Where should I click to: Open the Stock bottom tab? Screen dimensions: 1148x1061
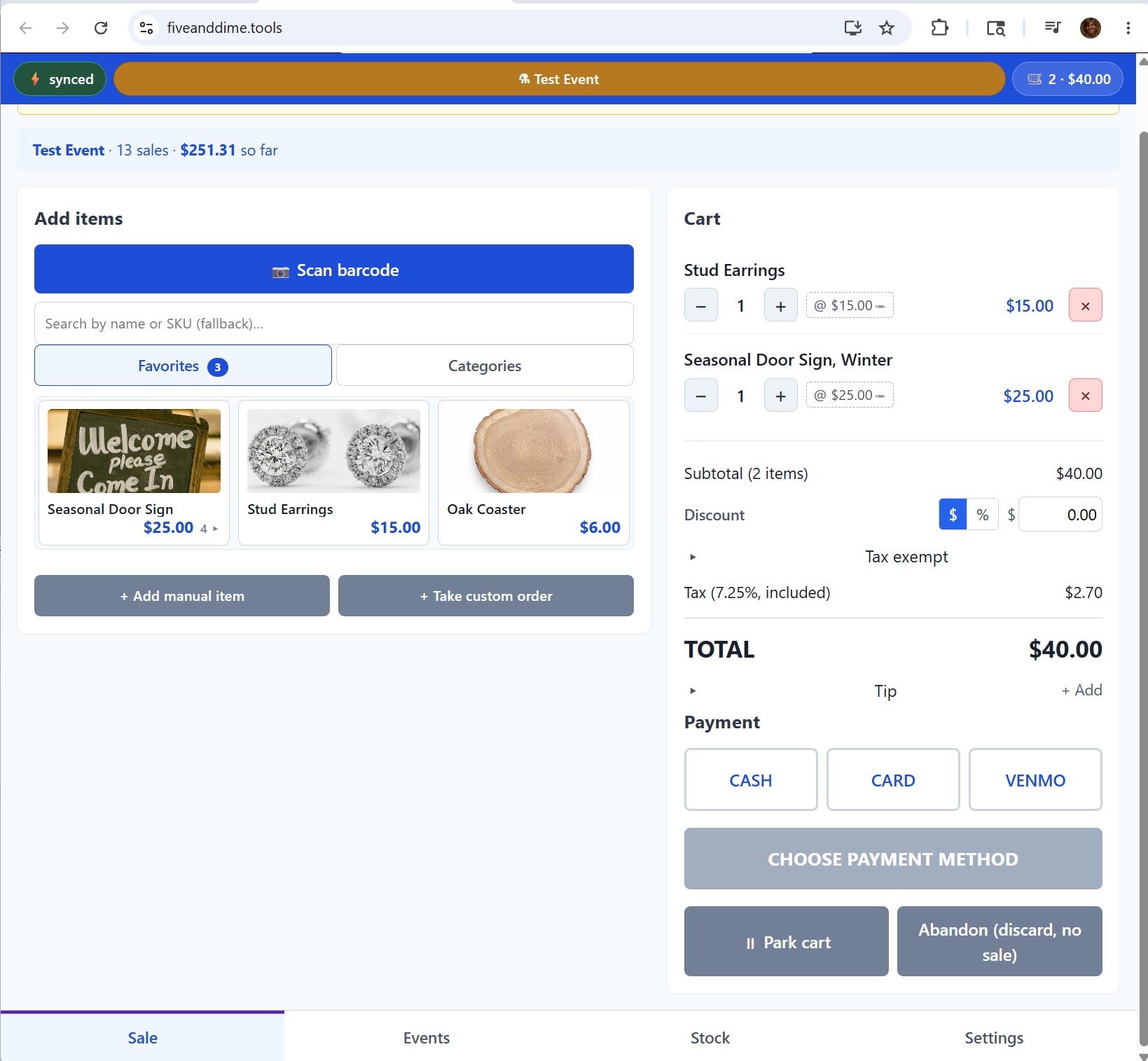click(710, 1038)
